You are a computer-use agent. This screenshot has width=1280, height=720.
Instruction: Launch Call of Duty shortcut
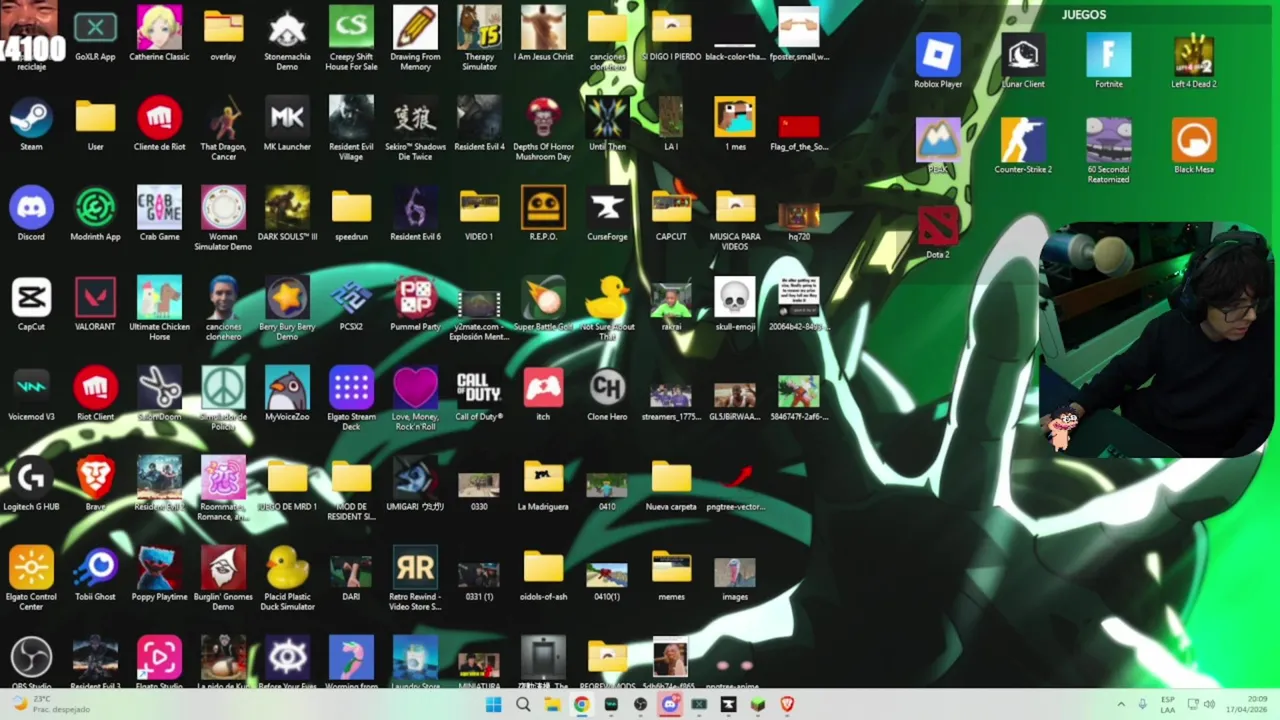pos(479,395)
